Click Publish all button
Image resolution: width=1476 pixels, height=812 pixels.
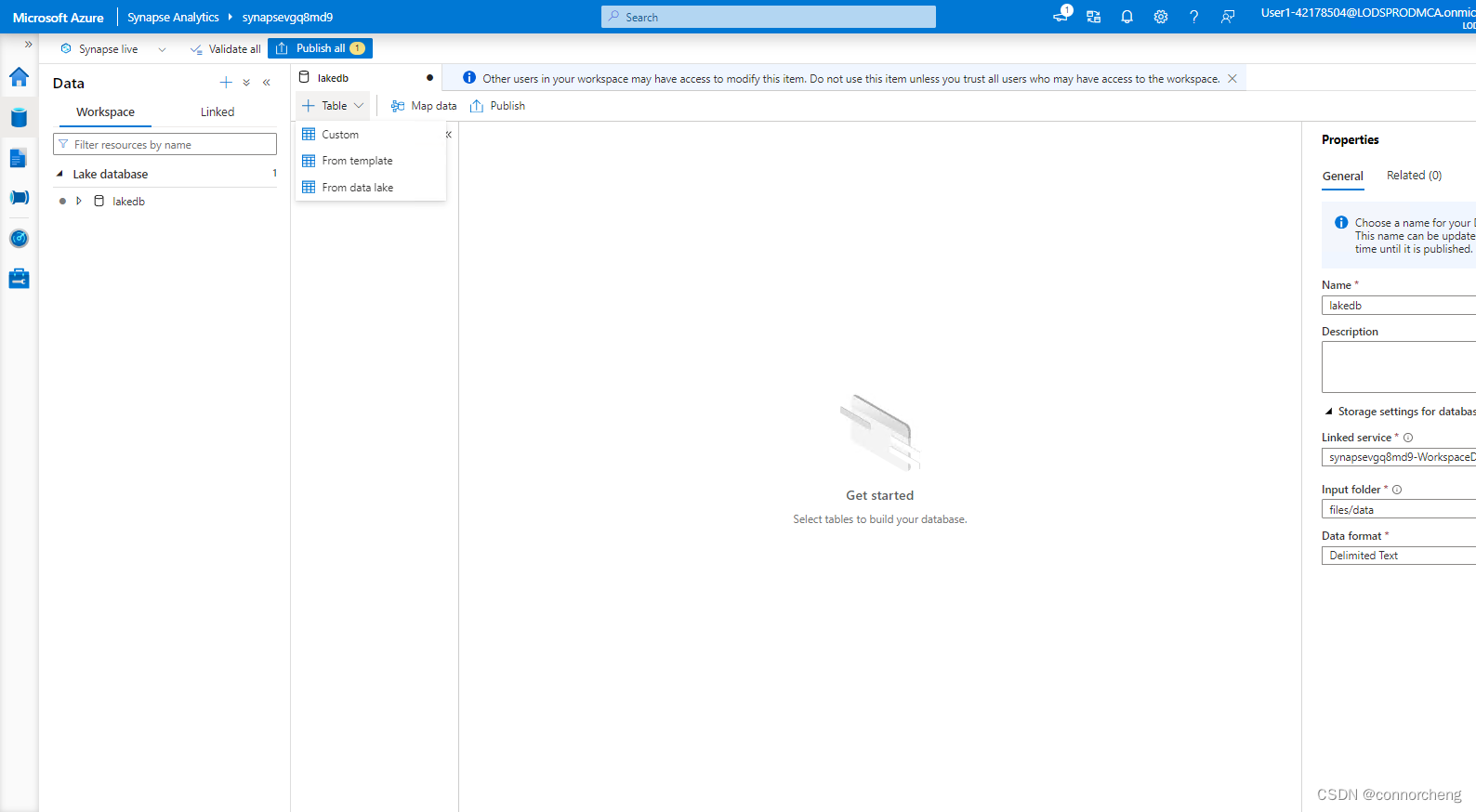coord(320,48)
